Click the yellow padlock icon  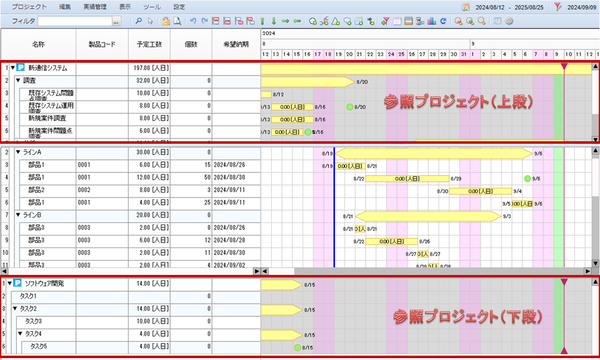[166, 21]
